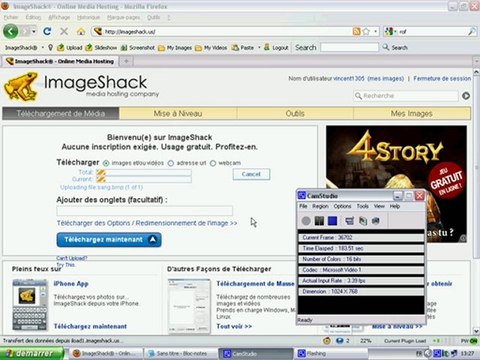Image resolution: width=480 pixels, height=360 pixels.
Task: Click the CamStudio blue Stop button
Action: (332, 221)
